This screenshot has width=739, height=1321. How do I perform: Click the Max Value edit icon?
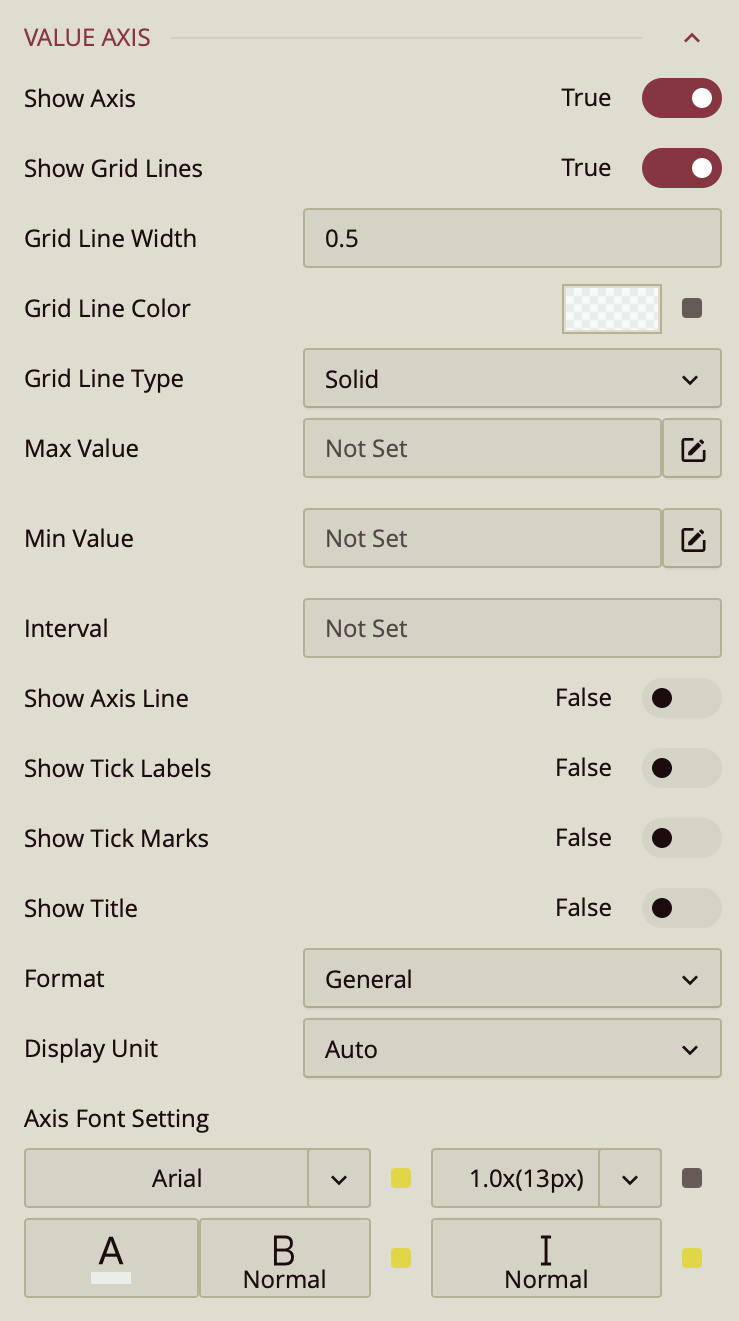tap(692, 449)
